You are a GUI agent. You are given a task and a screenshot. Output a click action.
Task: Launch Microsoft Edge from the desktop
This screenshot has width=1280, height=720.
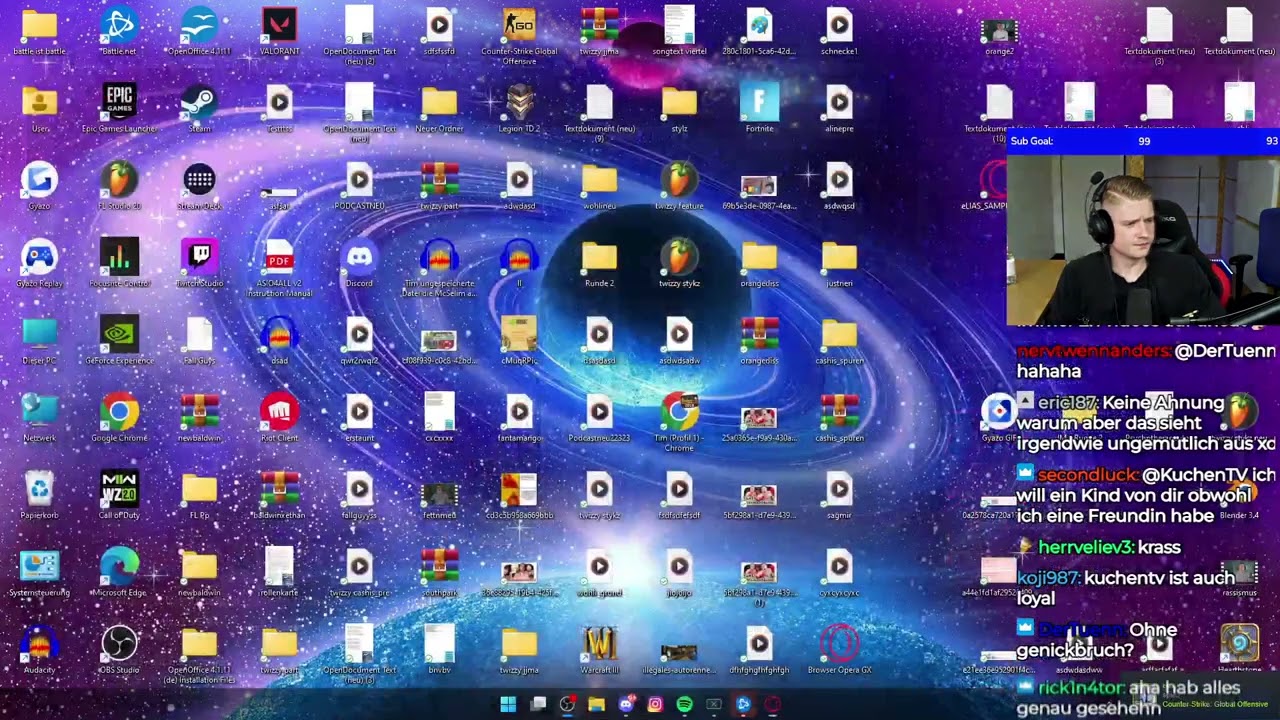[119, 572]
